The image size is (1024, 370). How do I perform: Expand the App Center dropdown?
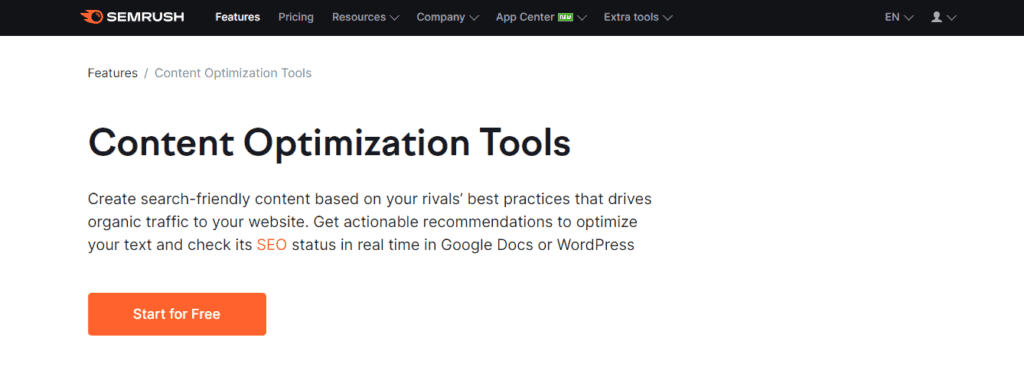click(541, 18)
